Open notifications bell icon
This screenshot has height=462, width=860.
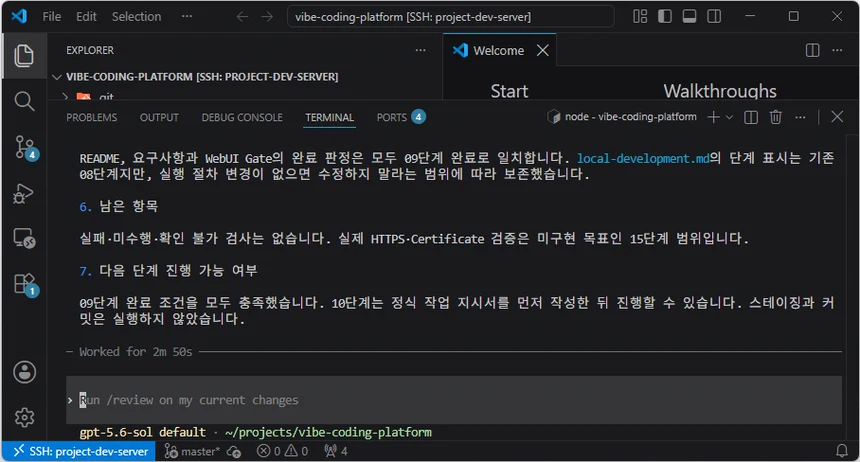coord(841,452)
